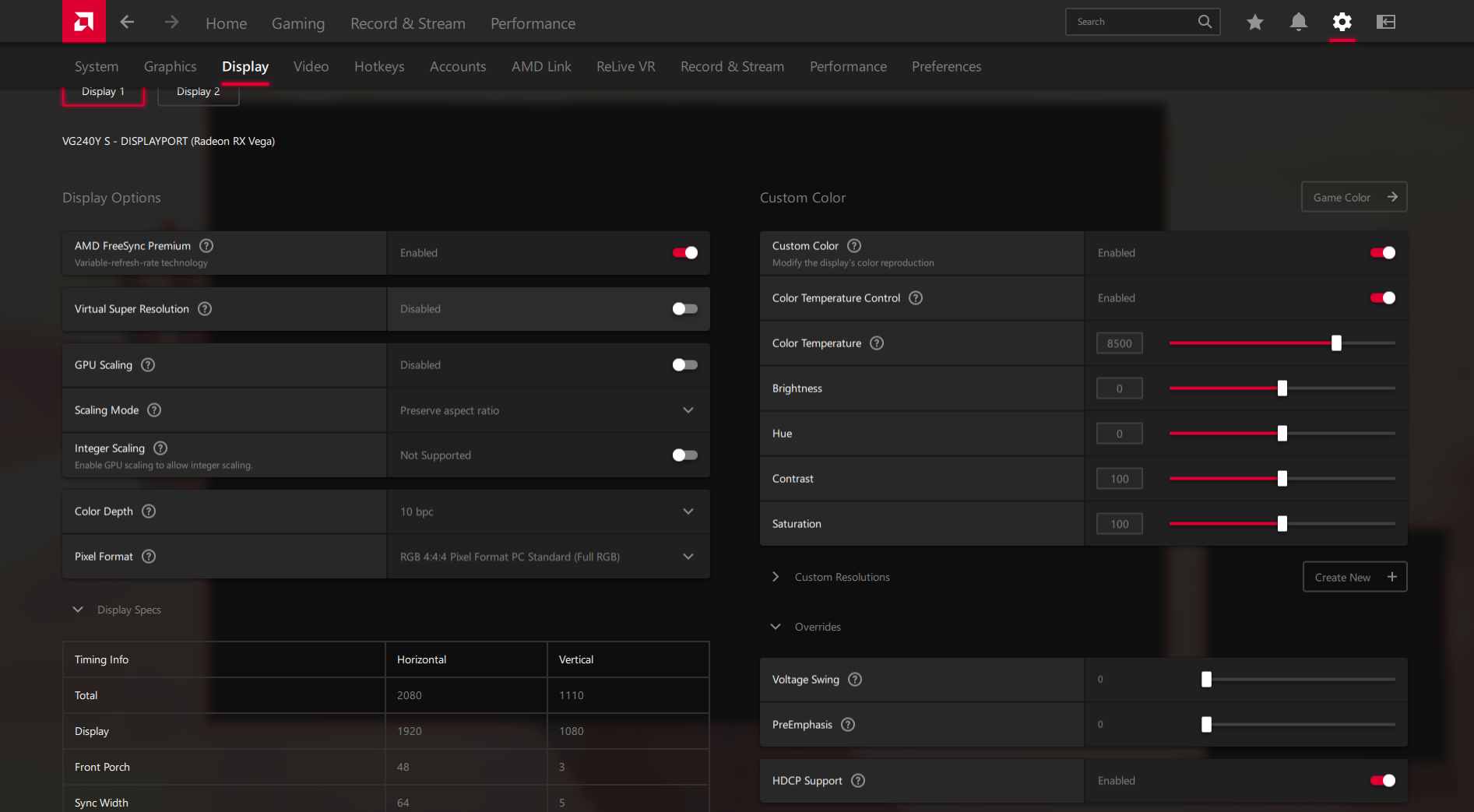The image size is (1474, 812).
Task: Click the Hue slider handle
Action: (1282, 433)
